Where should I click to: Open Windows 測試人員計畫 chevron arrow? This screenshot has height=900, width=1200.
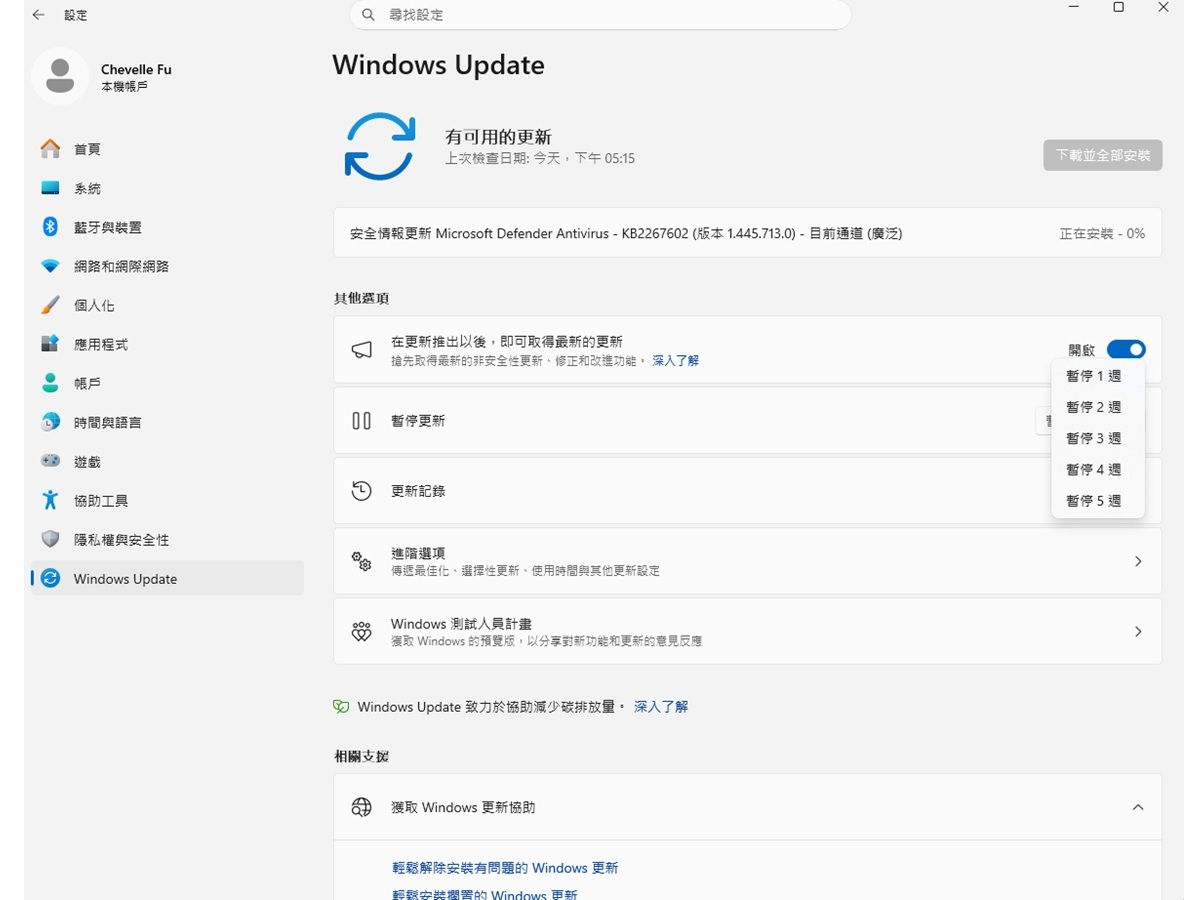(x=1138, y=632)
